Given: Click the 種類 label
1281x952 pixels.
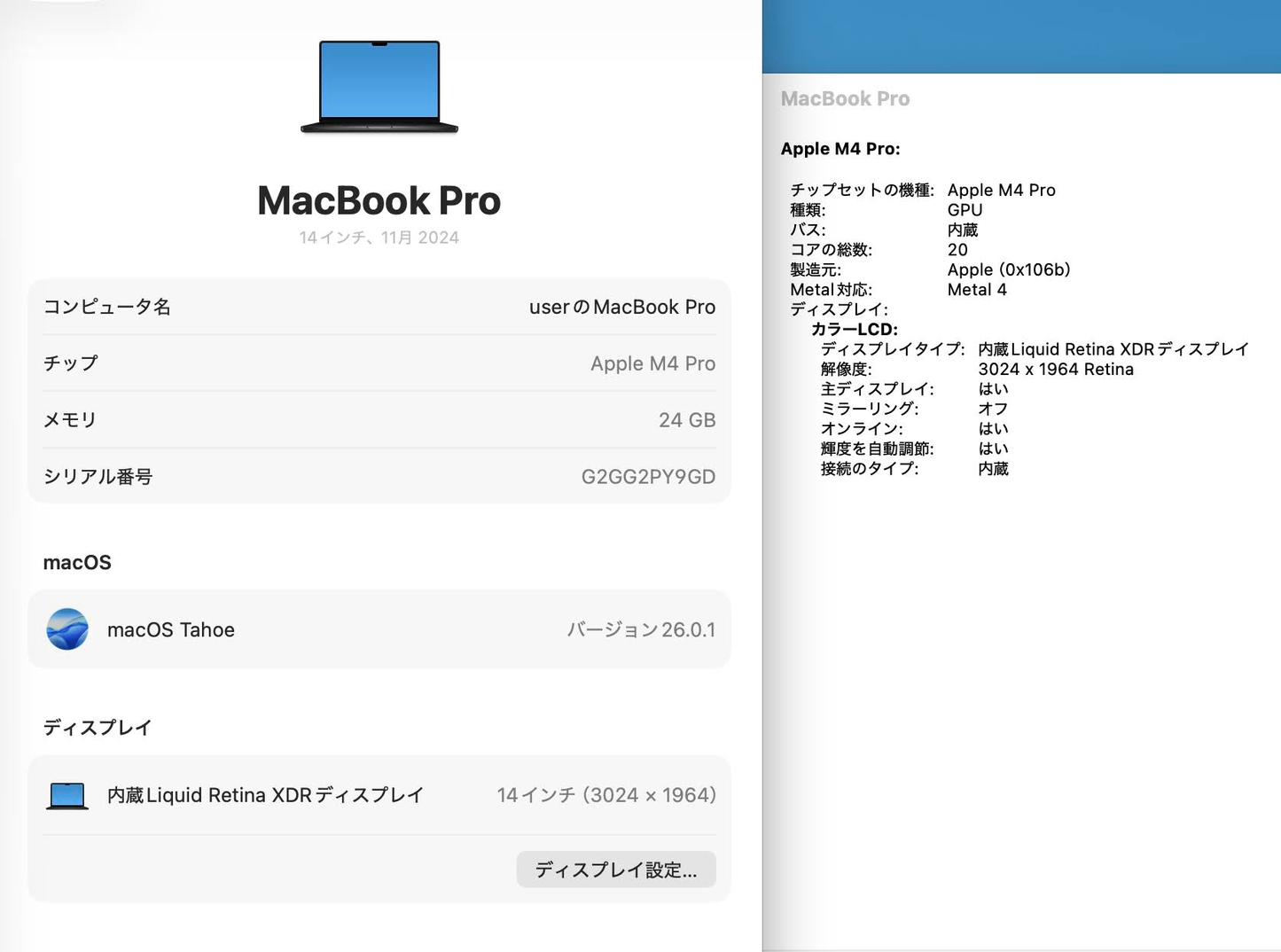Looking at the screenshot, I should [x=808, y=210].
